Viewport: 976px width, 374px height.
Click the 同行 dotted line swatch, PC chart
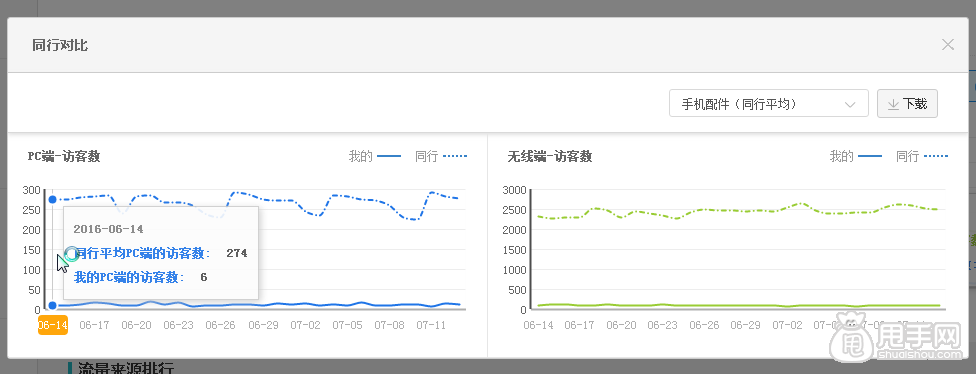pos(455,156)
